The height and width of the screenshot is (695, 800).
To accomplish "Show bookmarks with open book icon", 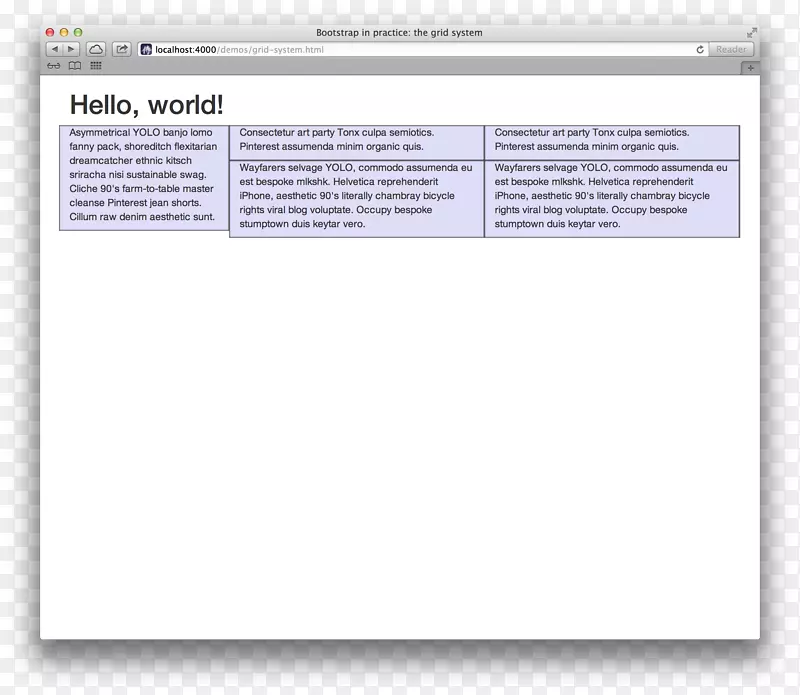I will [x=75, y=66].
